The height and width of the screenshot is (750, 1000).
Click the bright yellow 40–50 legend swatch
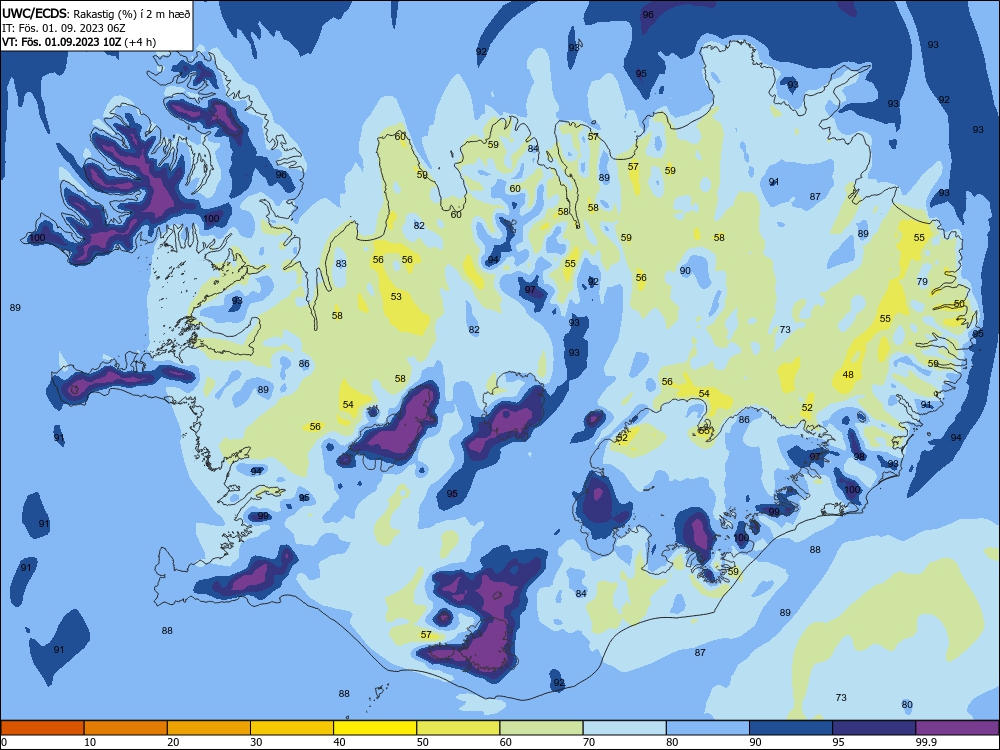375,728
